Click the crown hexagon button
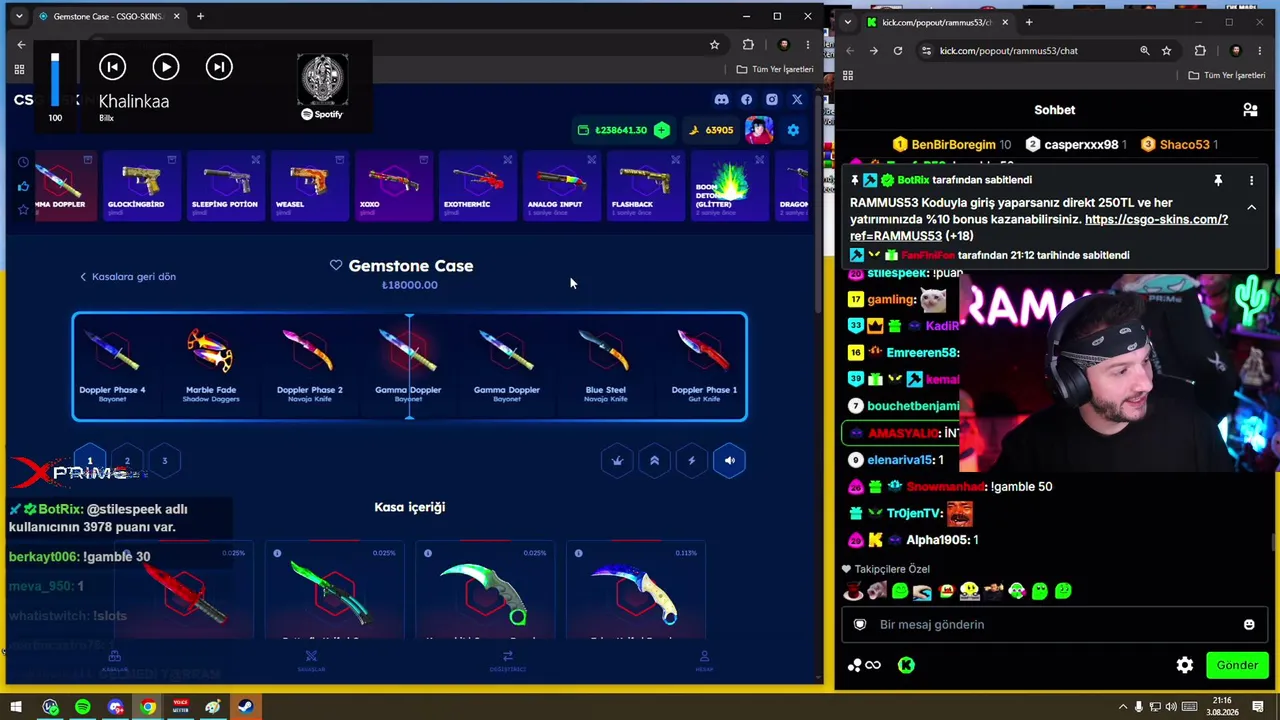 pos(617,461)
